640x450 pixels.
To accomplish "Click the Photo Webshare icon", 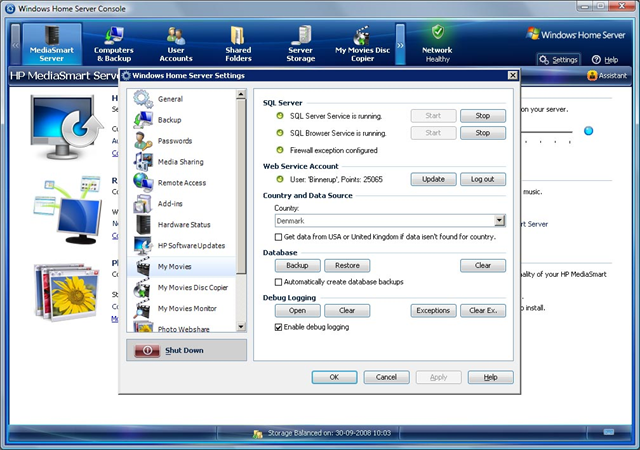I will pos(143,327).
